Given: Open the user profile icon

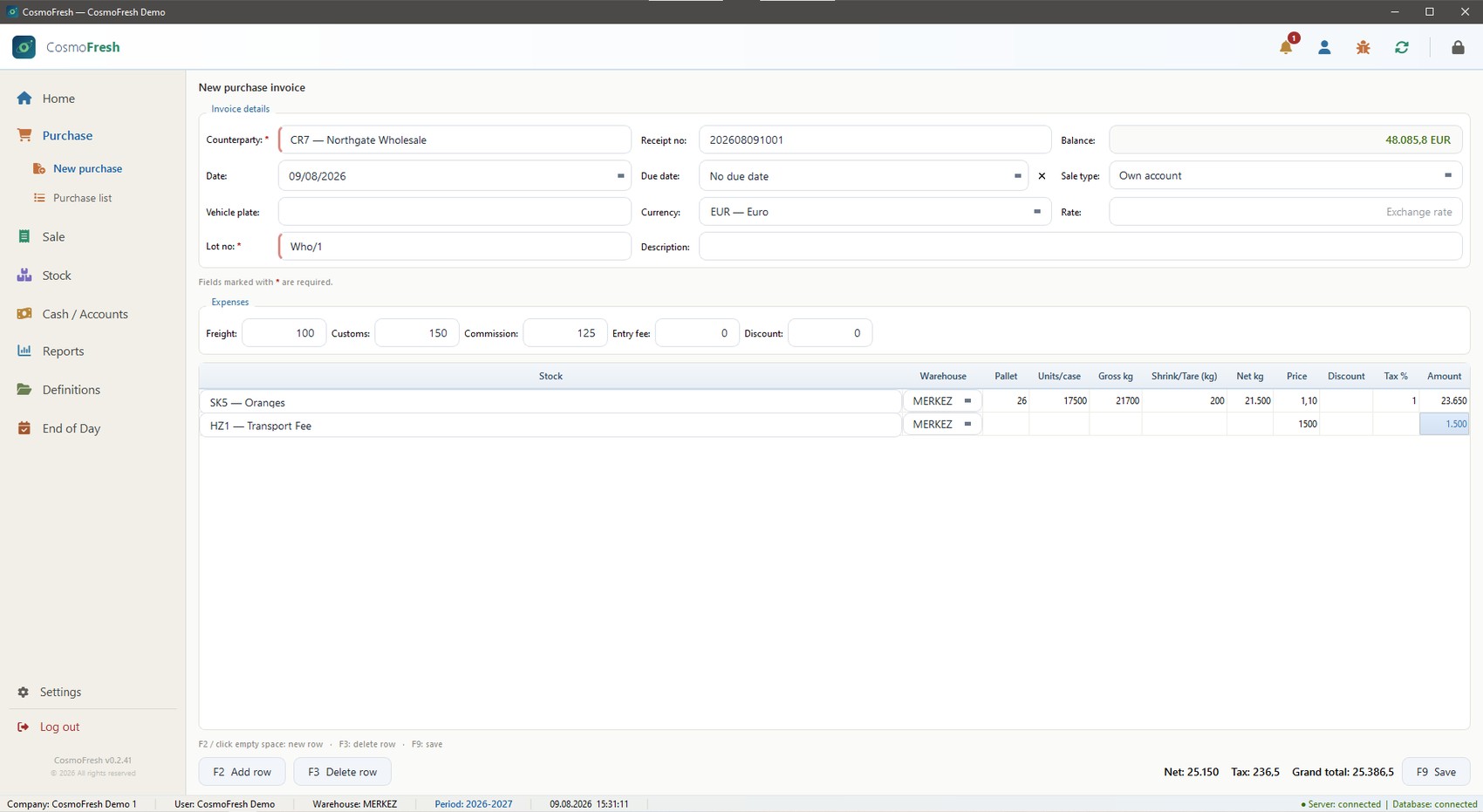Looking at the screenshot, I should click(x=1324, y=47).
